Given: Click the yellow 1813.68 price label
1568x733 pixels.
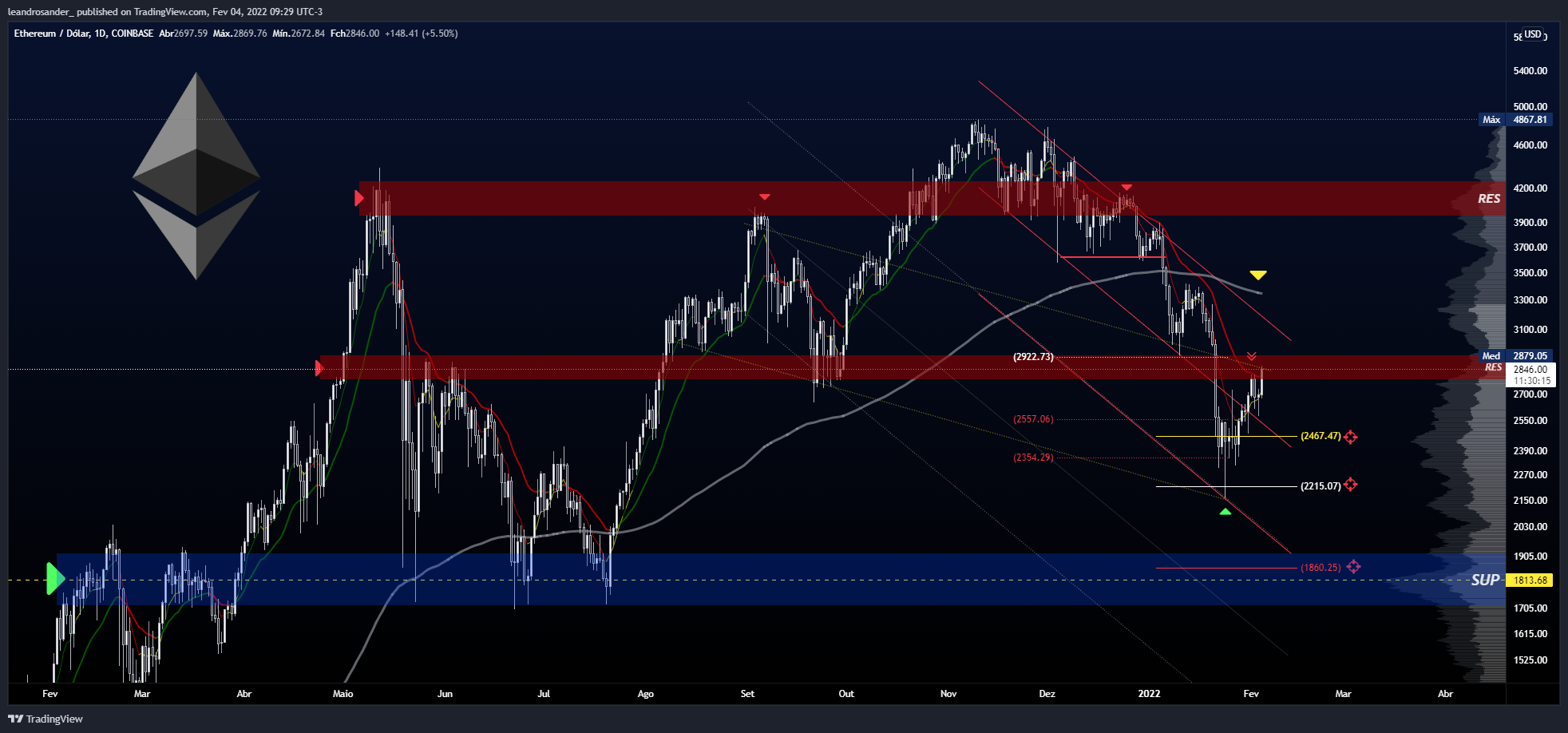Looking at the screenshot, I should click(x=1530, y=580).
